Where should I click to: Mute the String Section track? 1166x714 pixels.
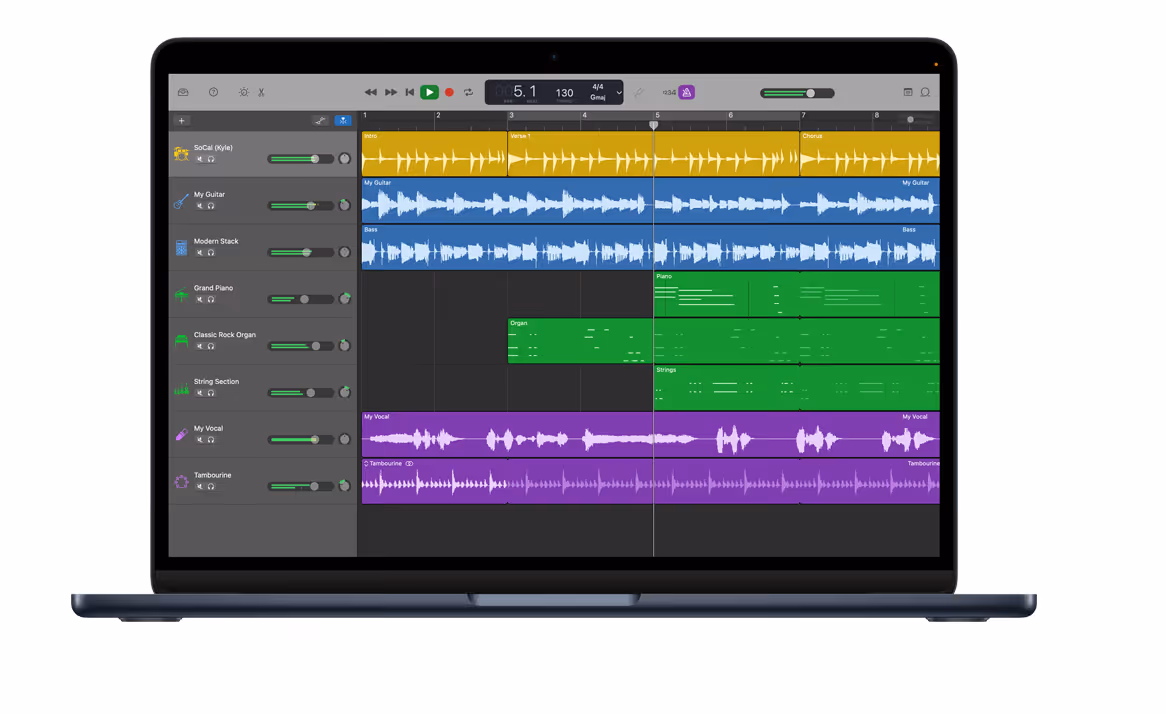199,393
